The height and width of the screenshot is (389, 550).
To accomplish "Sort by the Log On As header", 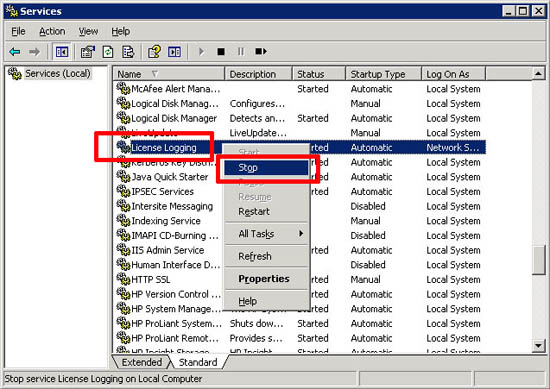I will coord(454,74).
